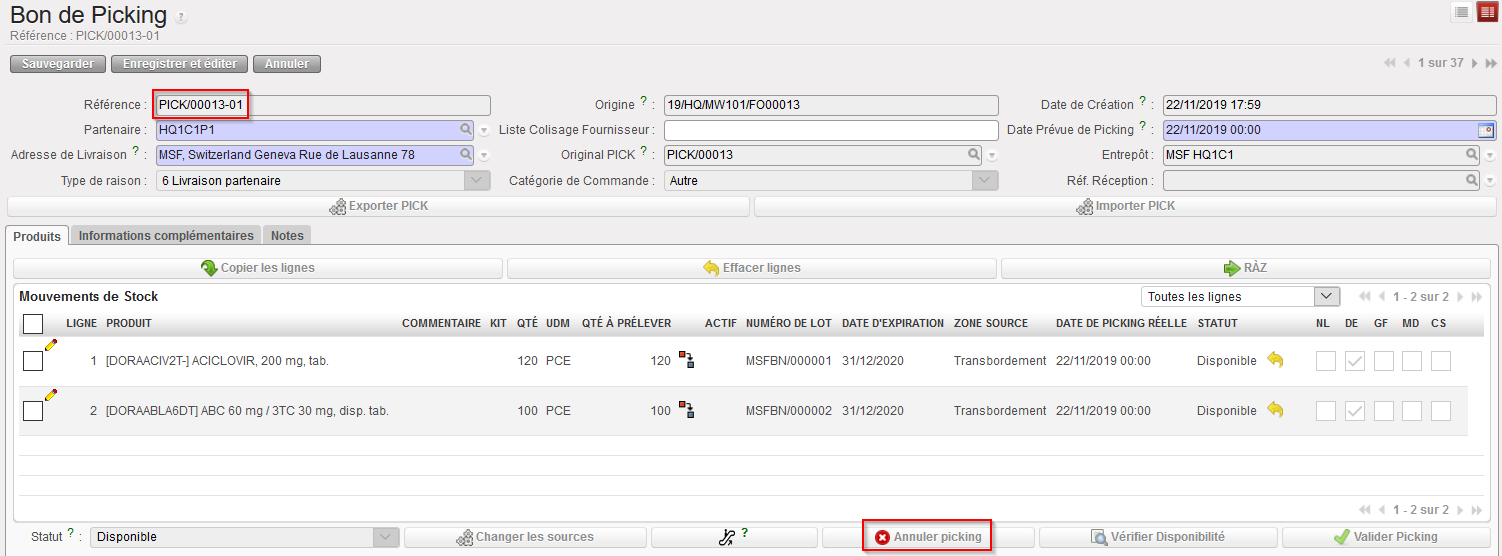Switch to the form view icon at top right

coord(1487,12)
